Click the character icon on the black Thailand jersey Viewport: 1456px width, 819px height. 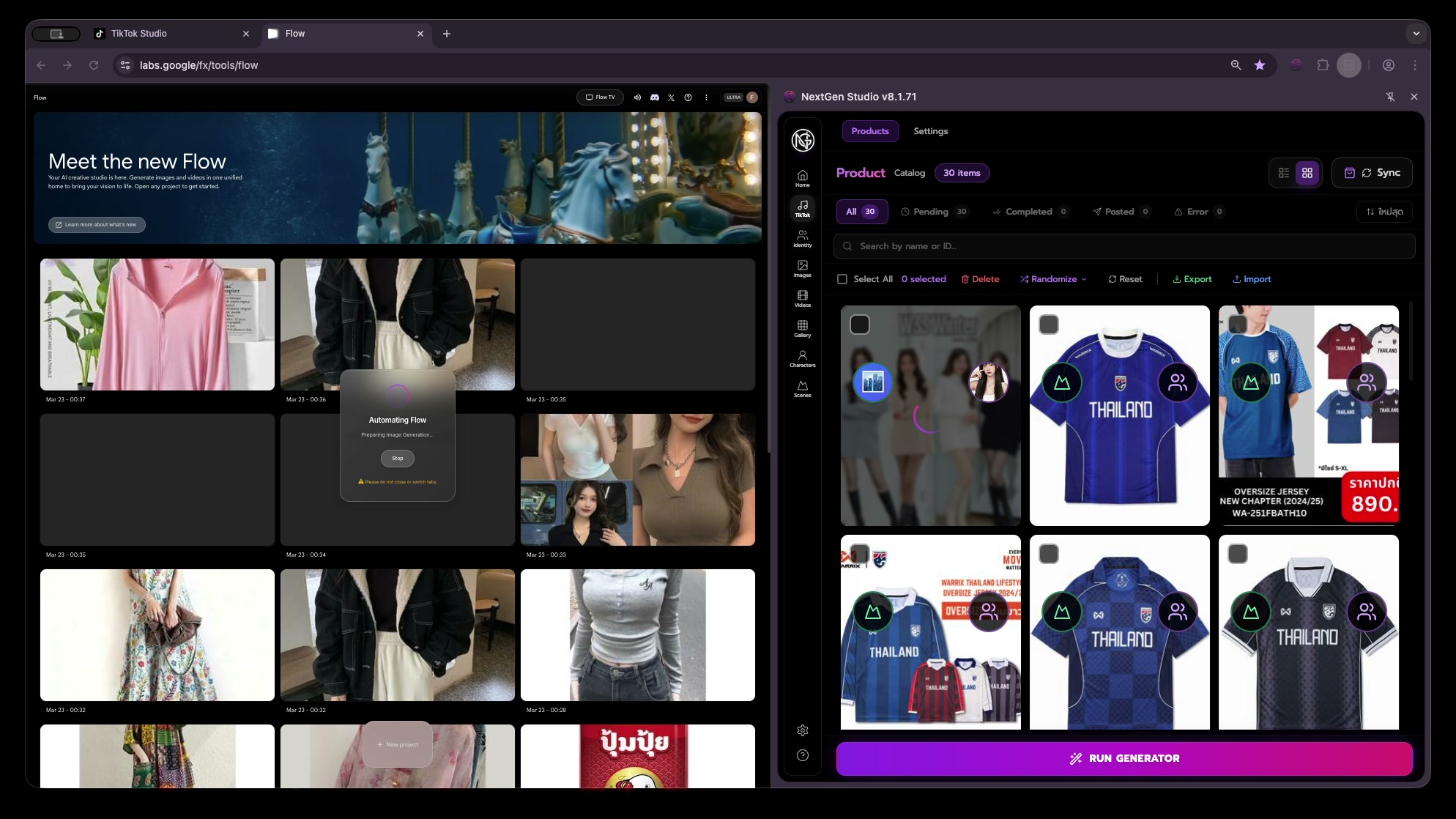[1367, 612]
